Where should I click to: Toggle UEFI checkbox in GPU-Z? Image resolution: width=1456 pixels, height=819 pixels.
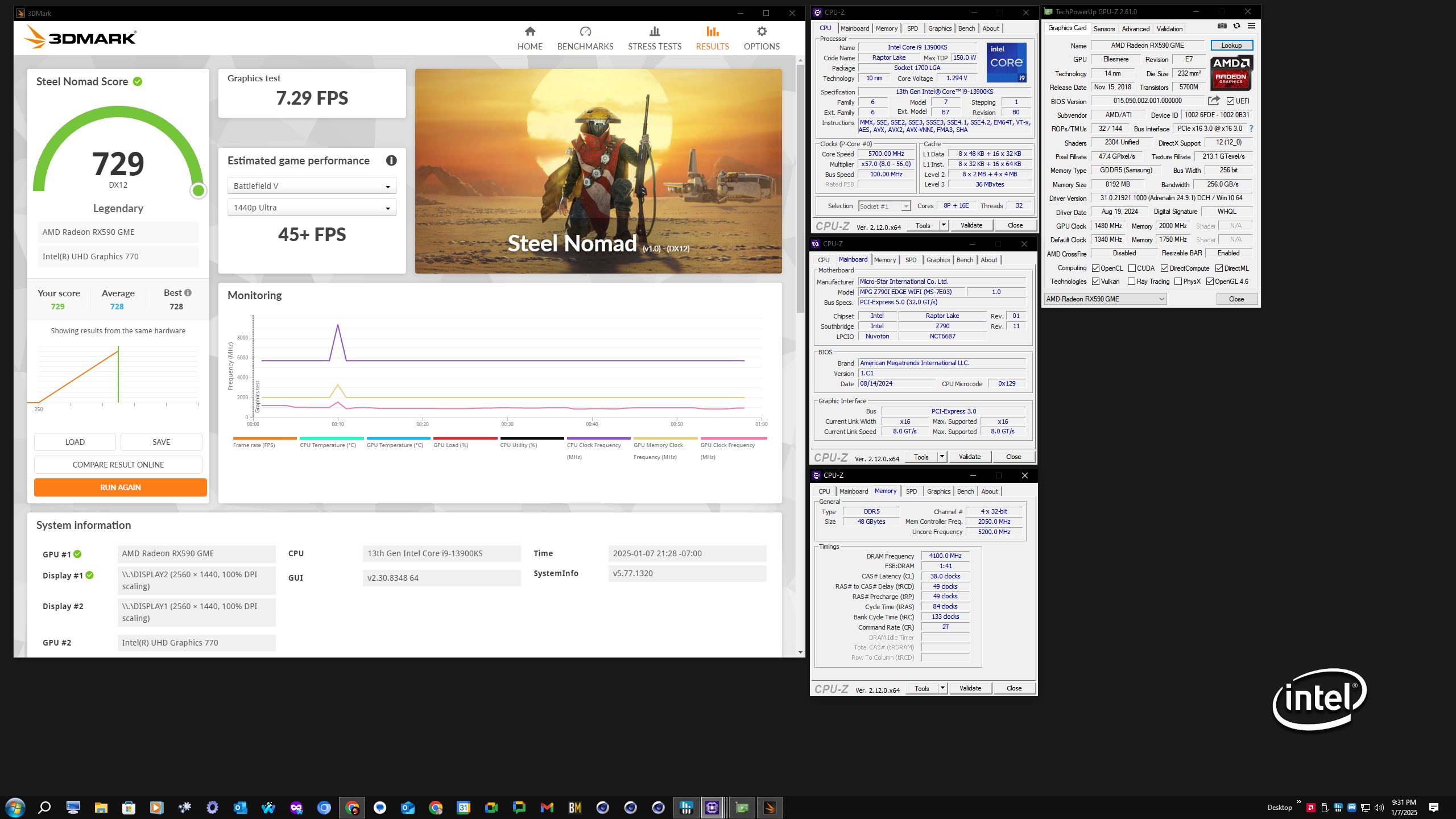[x=1230, y=101]
